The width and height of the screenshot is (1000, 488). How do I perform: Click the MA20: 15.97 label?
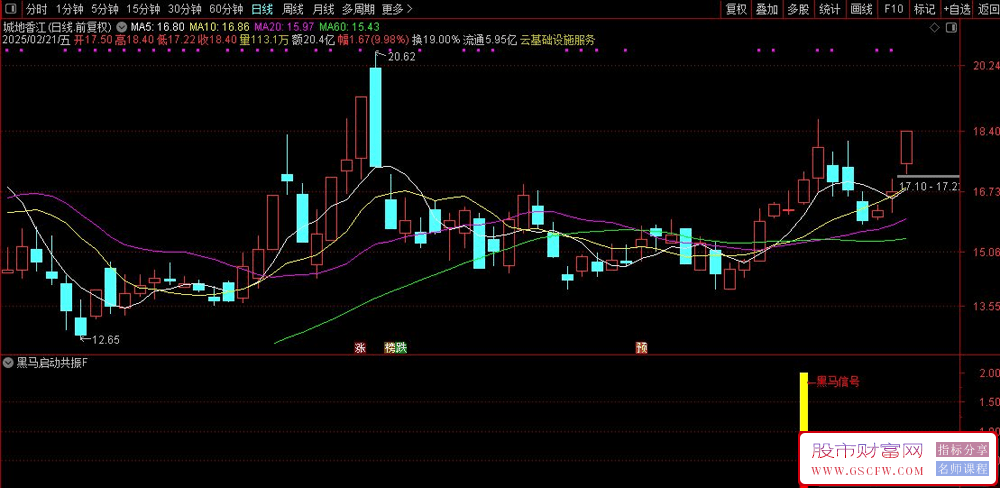click(284, 27)
